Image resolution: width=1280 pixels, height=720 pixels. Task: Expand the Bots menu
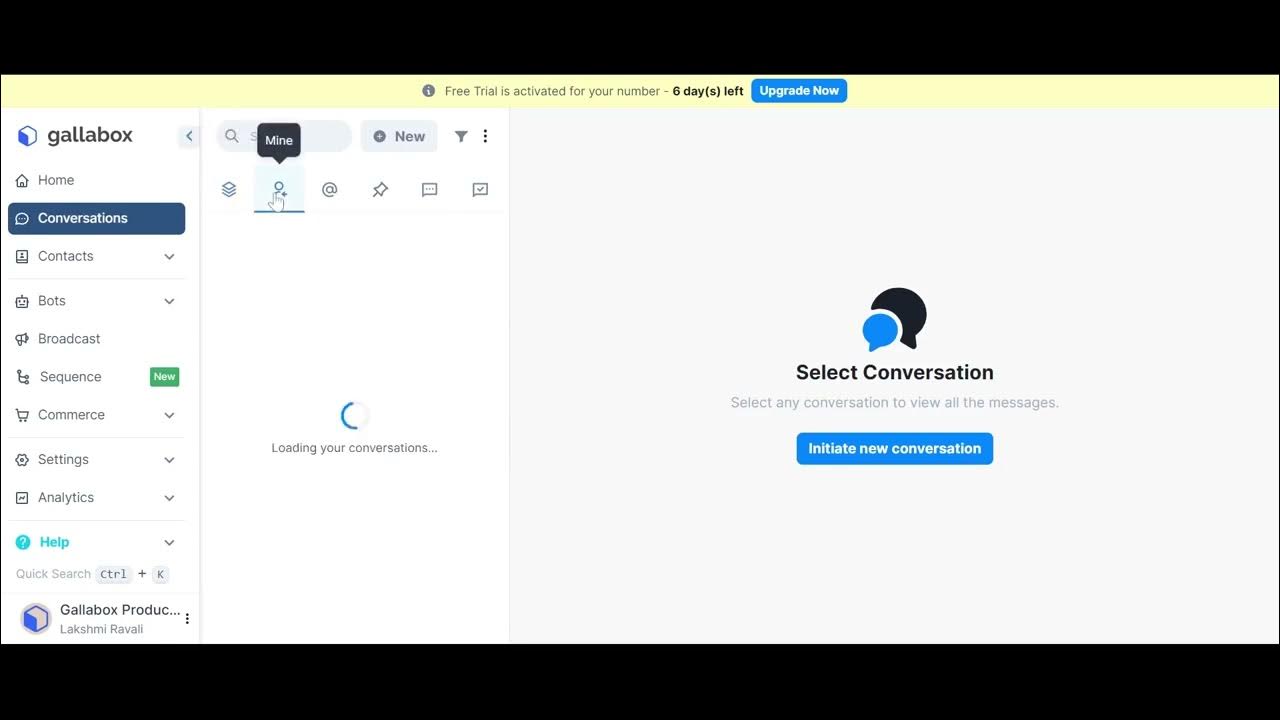click(x=51, y=301)
